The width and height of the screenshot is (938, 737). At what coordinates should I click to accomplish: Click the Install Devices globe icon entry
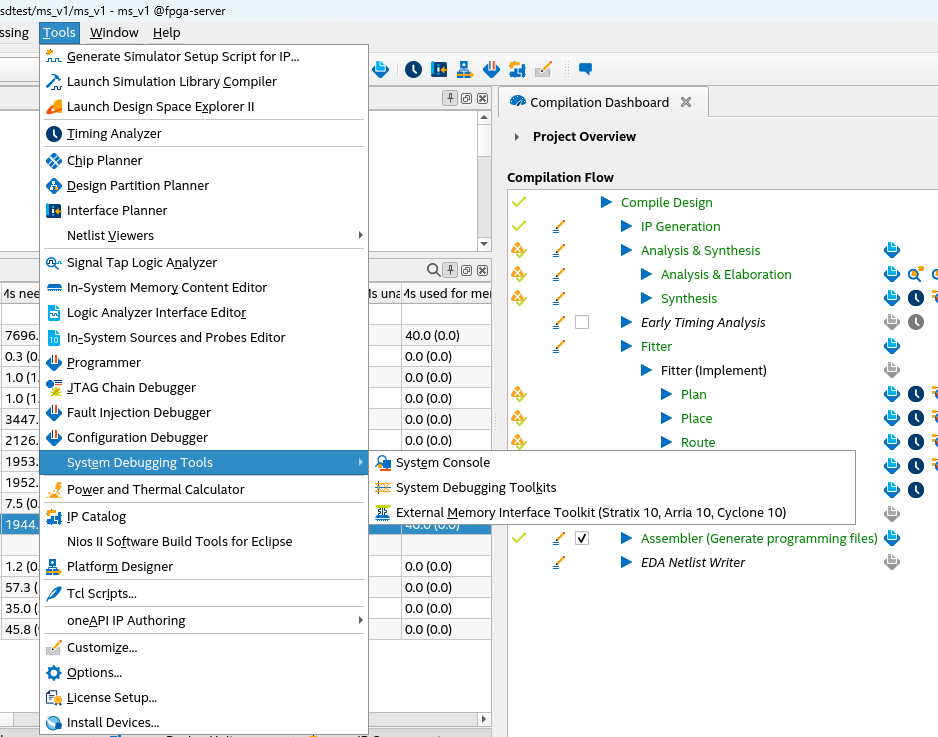tap(54, 723)
